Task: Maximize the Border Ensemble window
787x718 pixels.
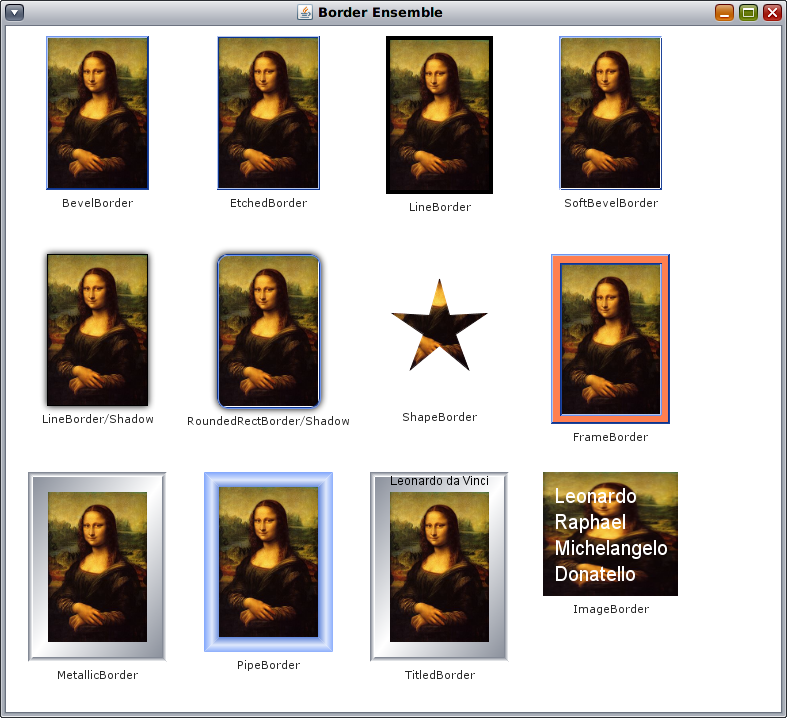Action: coord(748,12)
